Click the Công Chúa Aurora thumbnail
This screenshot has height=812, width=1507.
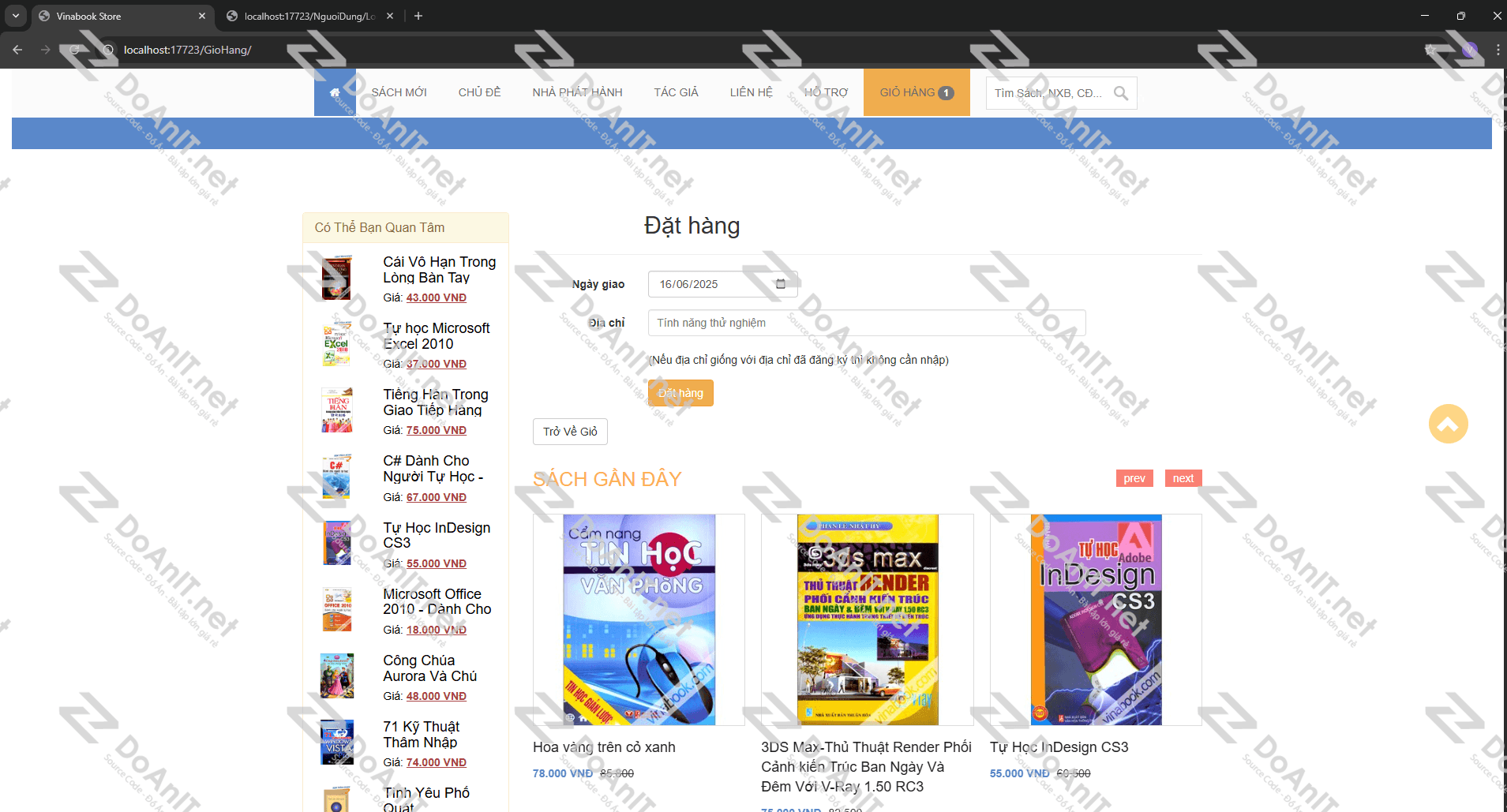[x=337, y=675]
